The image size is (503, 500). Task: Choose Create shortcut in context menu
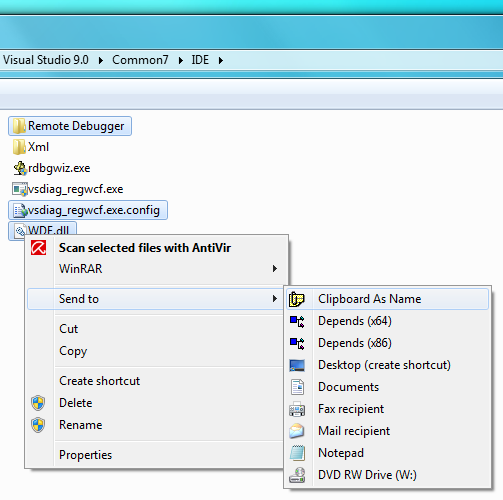click(x=100, y=381)
